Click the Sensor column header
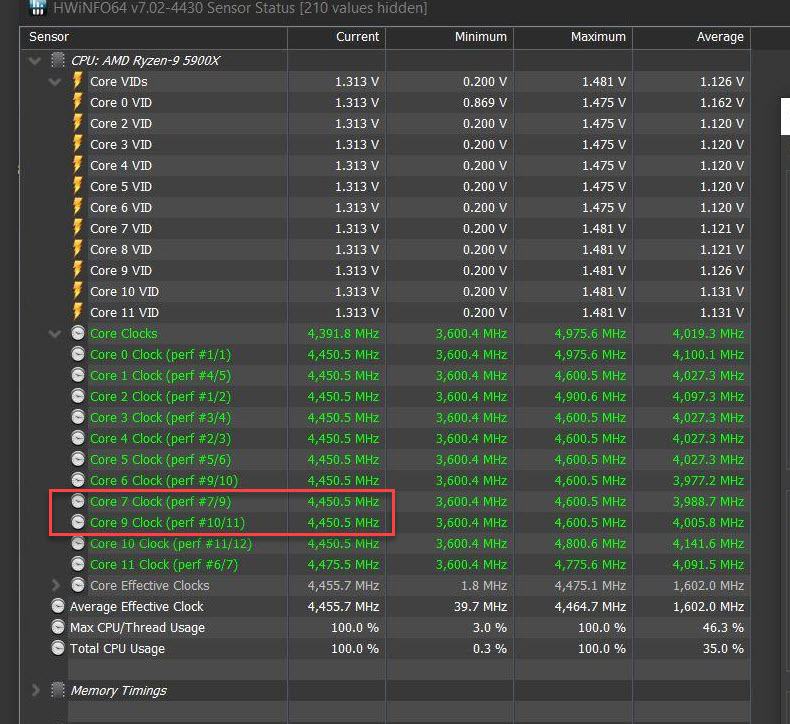Image resolution: width=790 pixels, height=724 pixels. click(x=153, y=37)
